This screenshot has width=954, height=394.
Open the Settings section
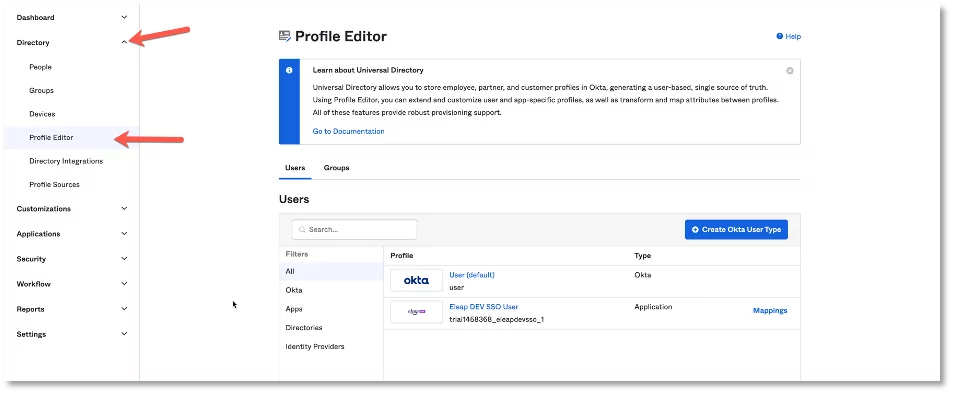coord(31,334)
